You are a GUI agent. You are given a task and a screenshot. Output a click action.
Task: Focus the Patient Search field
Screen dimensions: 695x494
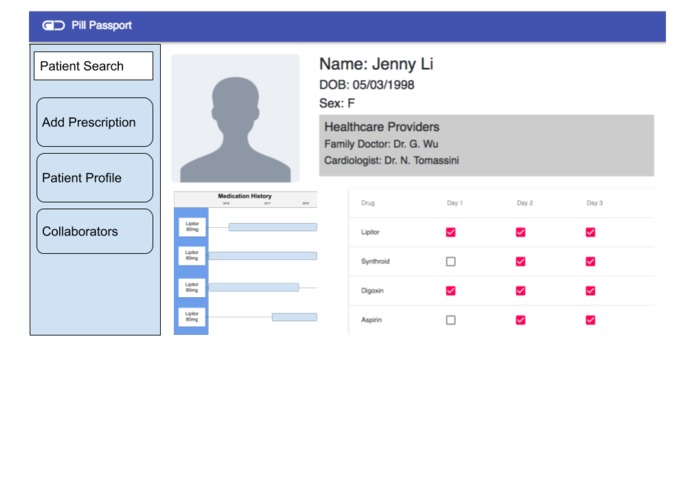click(x=94, y=66)
